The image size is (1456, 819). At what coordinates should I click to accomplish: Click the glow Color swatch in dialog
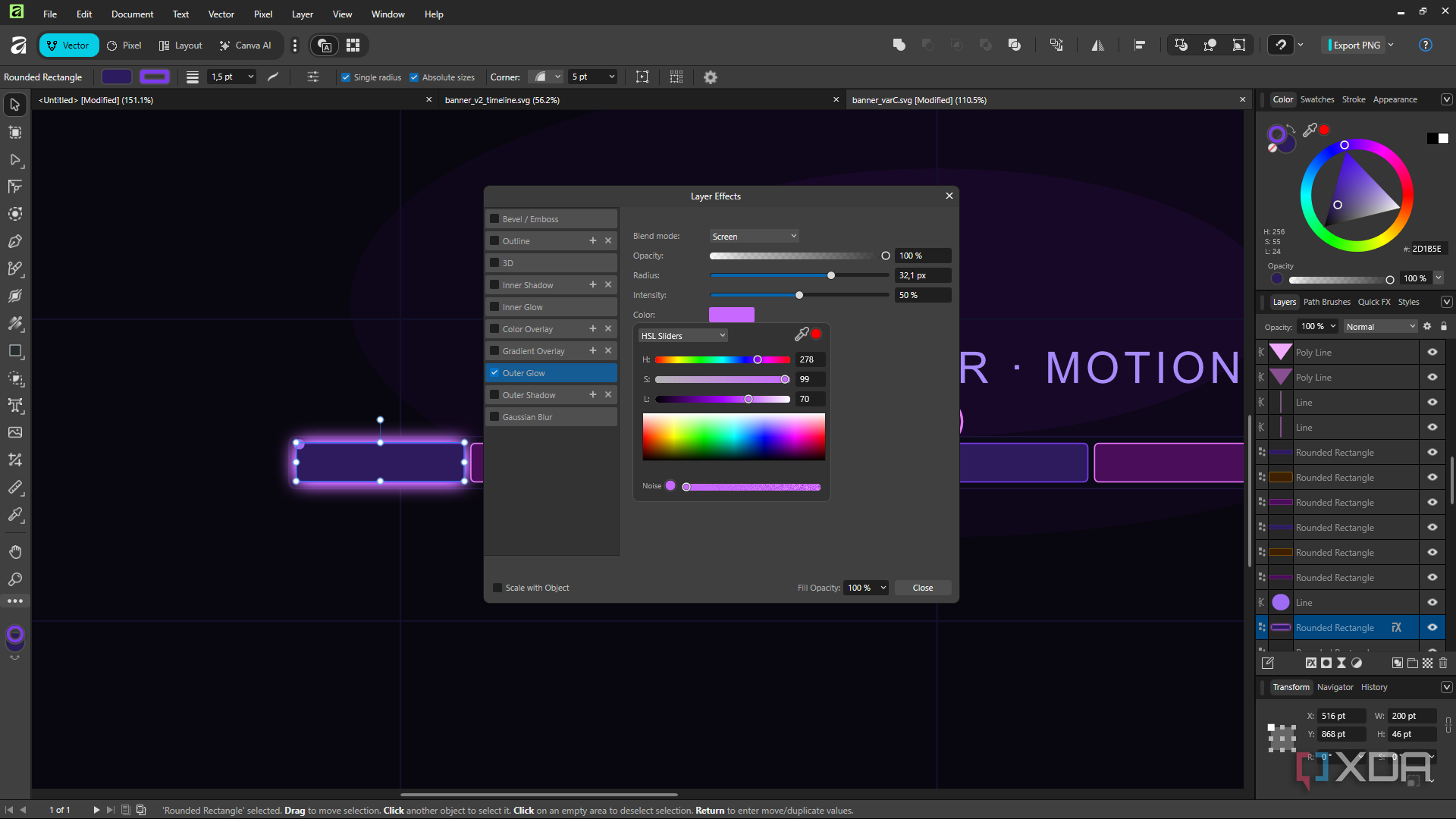click(x=732, y=315)
